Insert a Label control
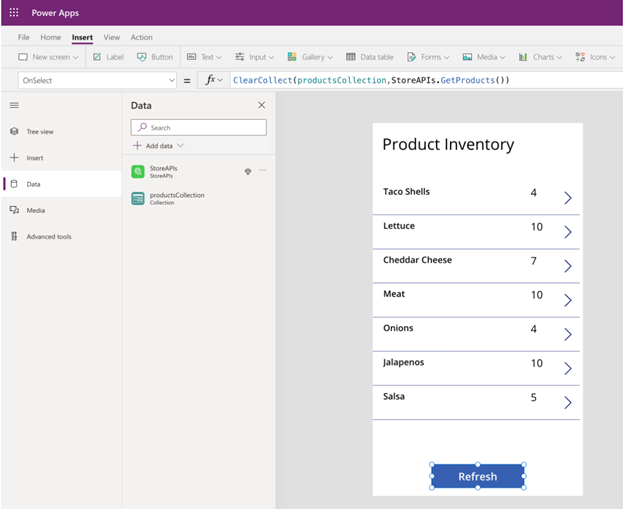This screenshot has width=624, height=515. click(108, 57)
